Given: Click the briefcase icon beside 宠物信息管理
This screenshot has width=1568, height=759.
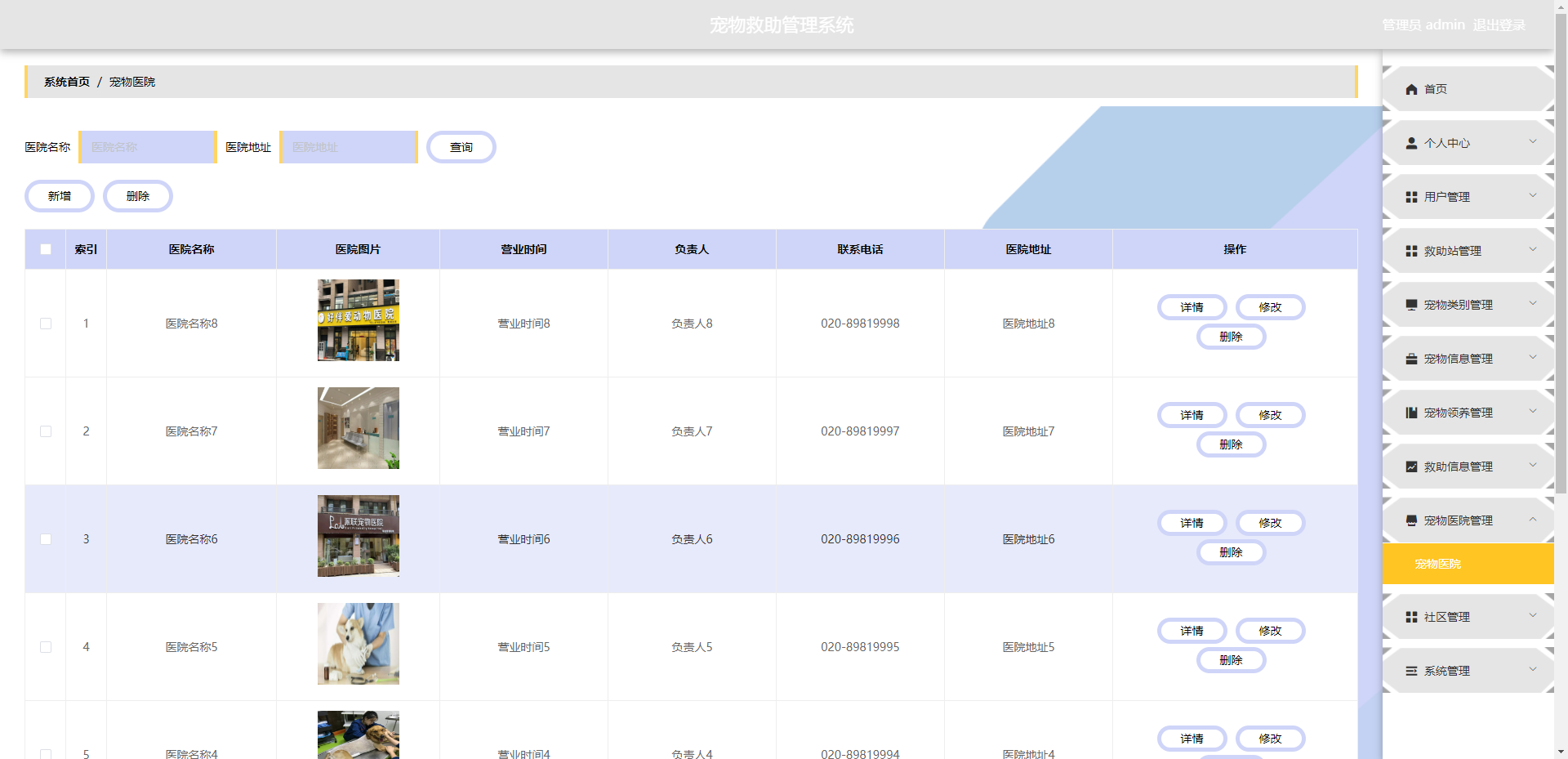Looking at the screenshot, I should 1411,359.
